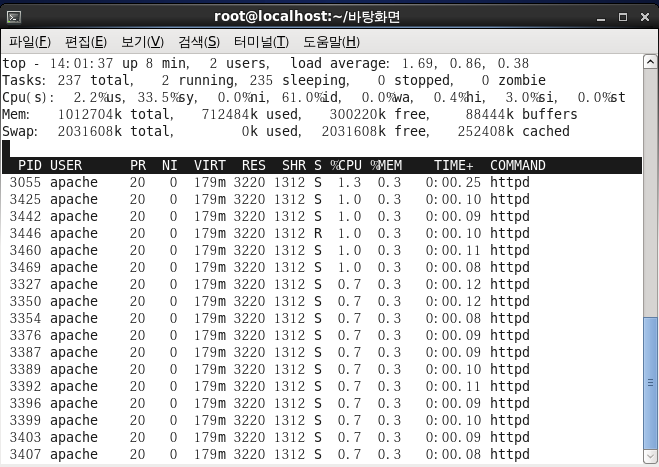Click the COMMAND column header
659x467 pixels.
click(x=518, y=165)
